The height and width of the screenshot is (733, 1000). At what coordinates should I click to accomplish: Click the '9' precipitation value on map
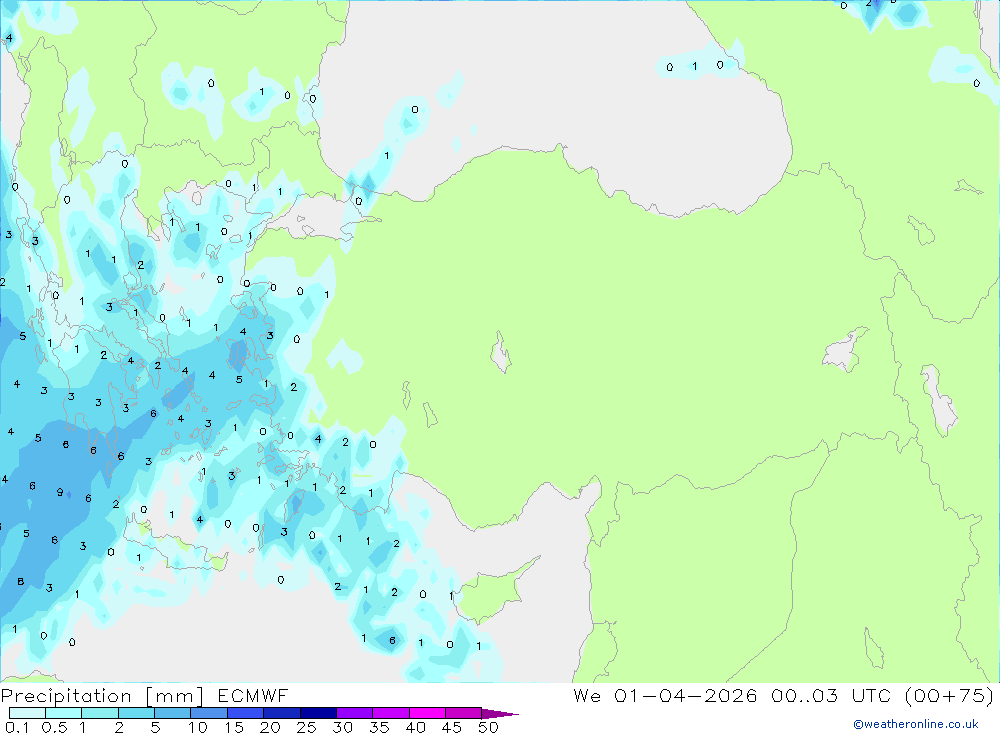pyautogui.click(x=60, y=492)
